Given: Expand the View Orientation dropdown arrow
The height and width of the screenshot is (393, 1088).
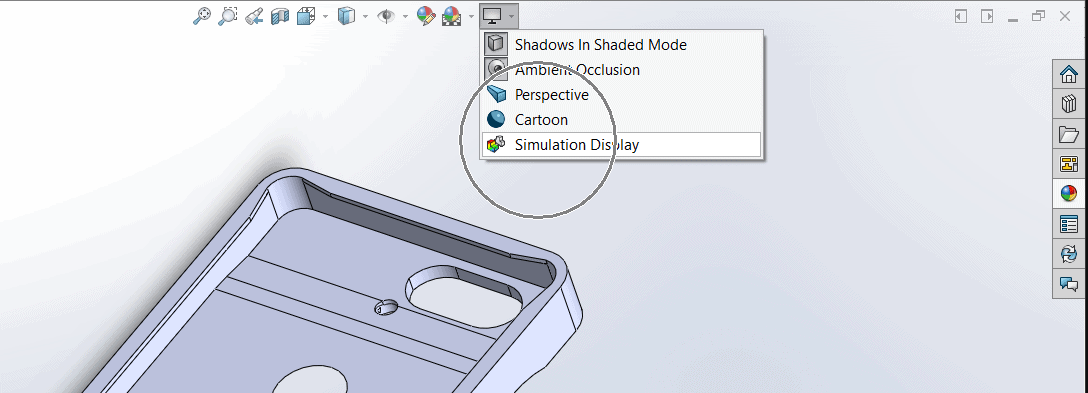Looking at the screenshot, I should 325,16.
